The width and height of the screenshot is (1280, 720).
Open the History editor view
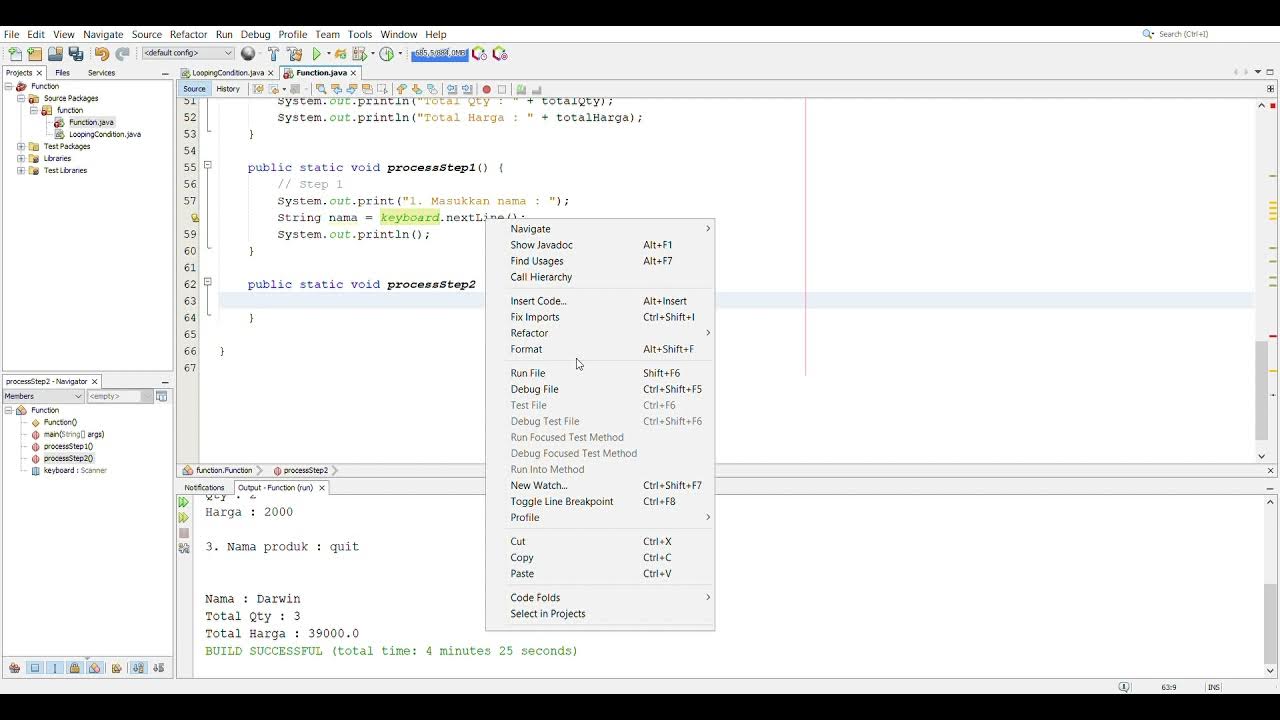coord(228,89)
